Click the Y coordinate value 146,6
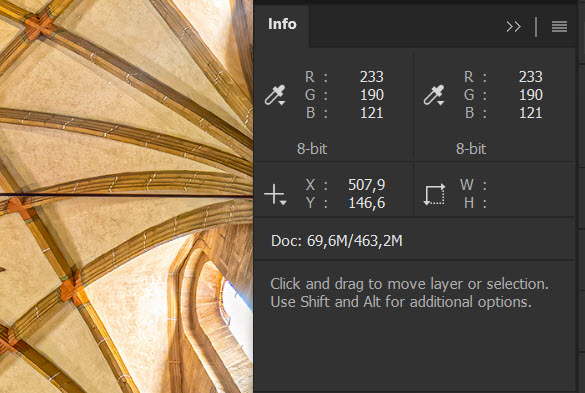This screenshot has height=393, width=585. (366, 203)
